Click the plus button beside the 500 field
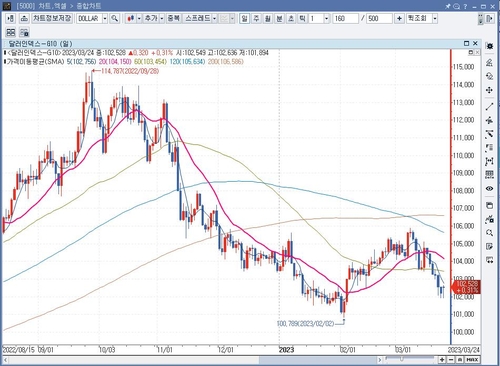The width and height of the screenshot is (500, 366). pos(399,18)
